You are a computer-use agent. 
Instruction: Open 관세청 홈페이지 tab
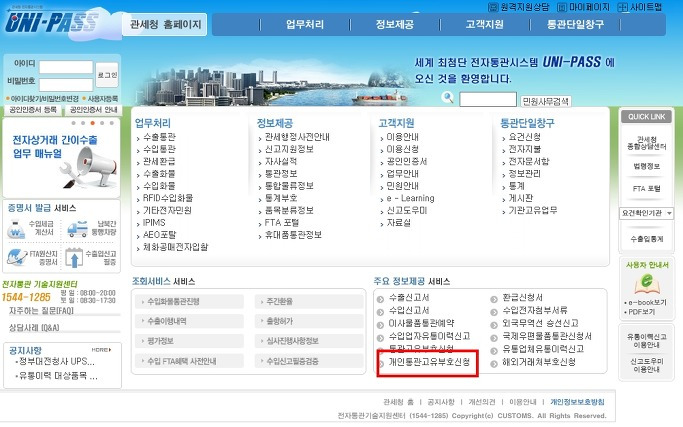[165, 24]
